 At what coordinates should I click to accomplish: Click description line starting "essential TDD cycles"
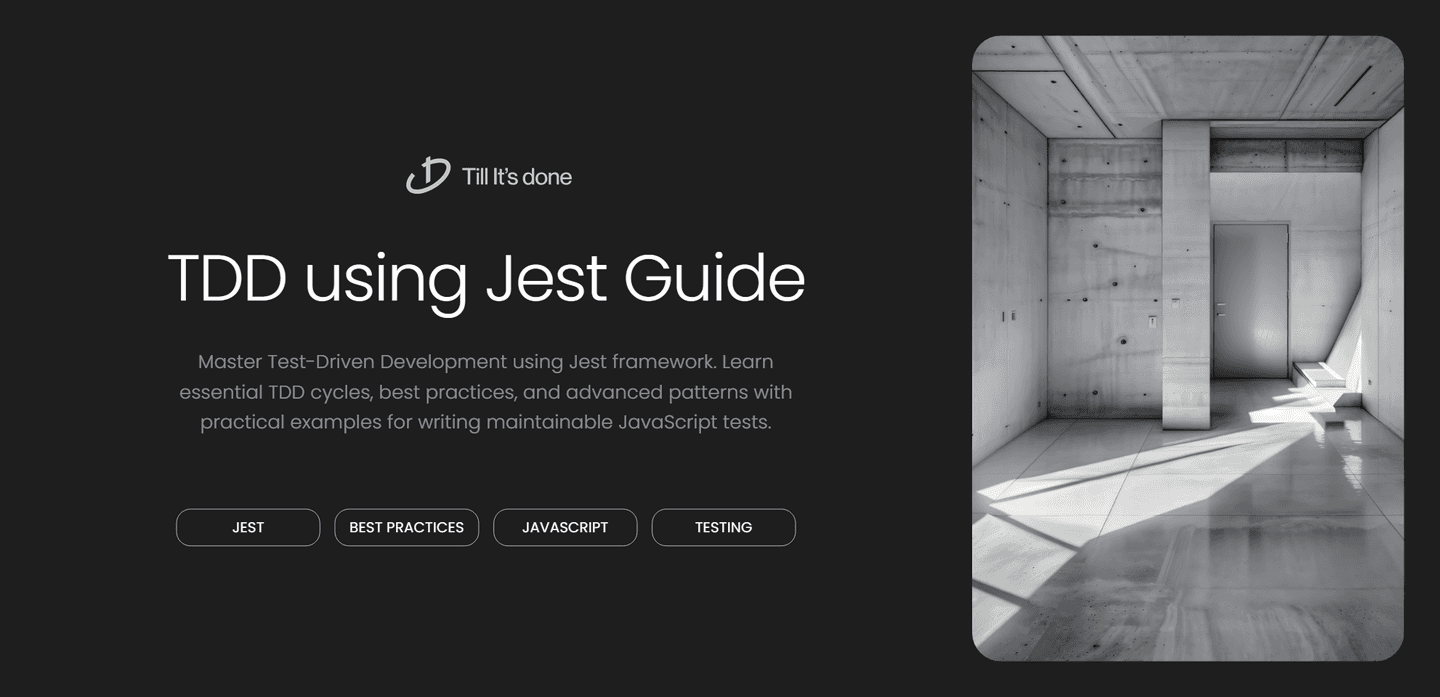[485, 391]
